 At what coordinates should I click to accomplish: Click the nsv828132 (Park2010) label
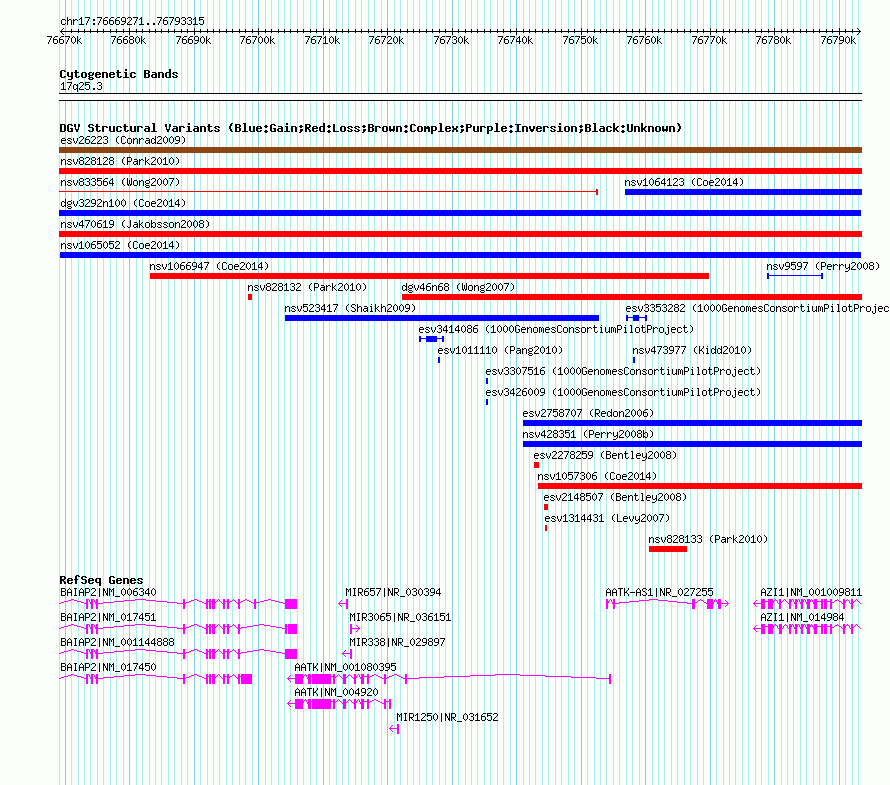click(x=307, y=287)
